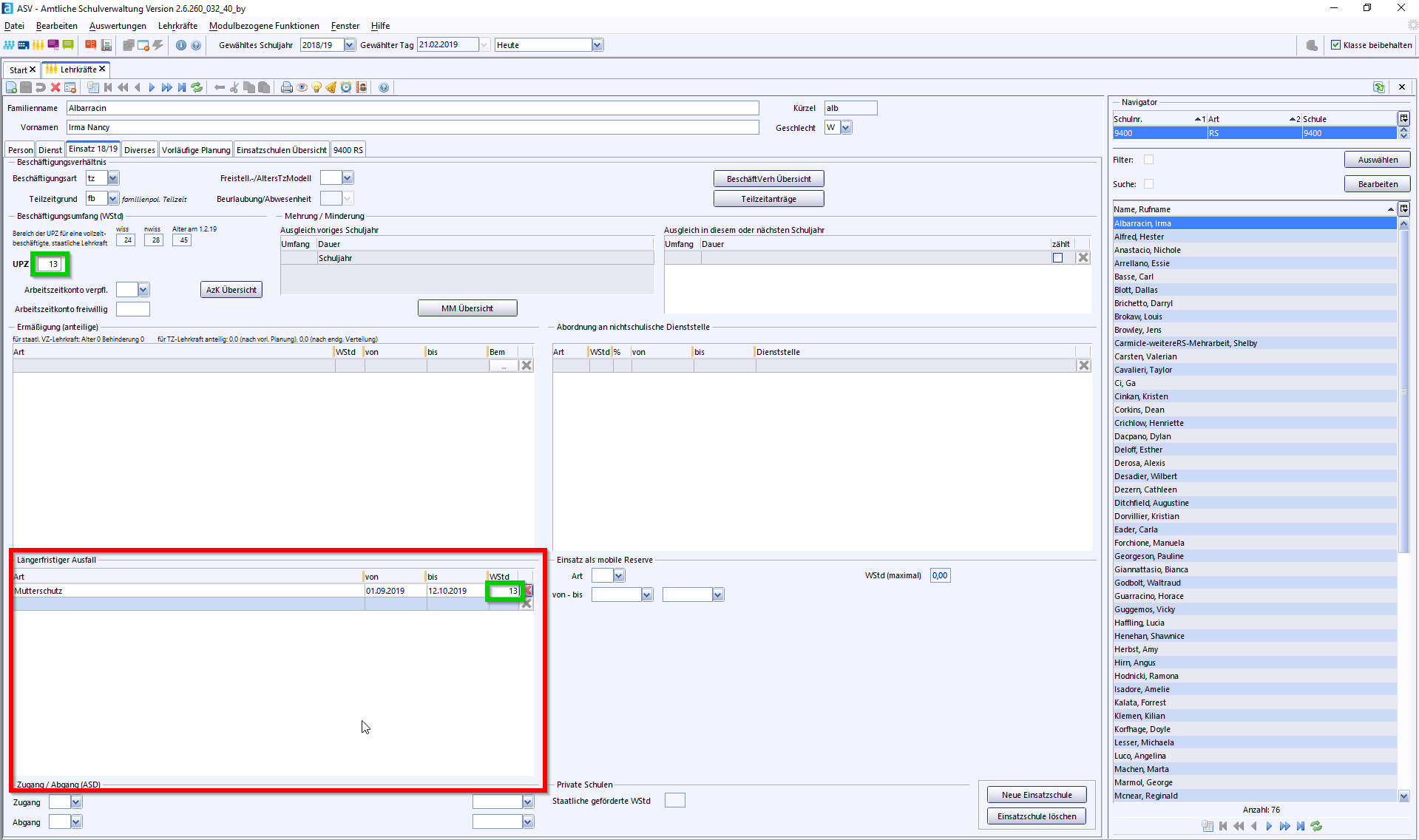Jump to last record in the Lehrkräfte toolbar
This screenshot has width=1419, height=840.
tap(181, 87)
